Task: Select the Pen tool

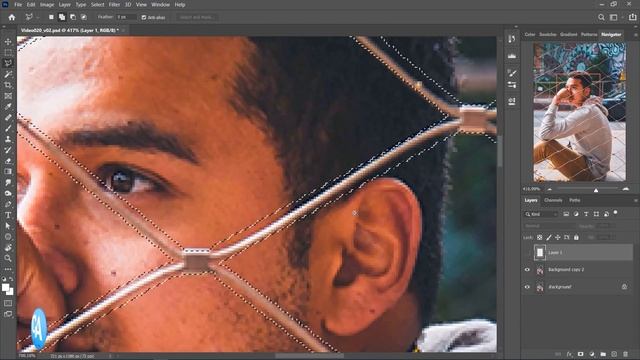Action: tap(8, 204)
